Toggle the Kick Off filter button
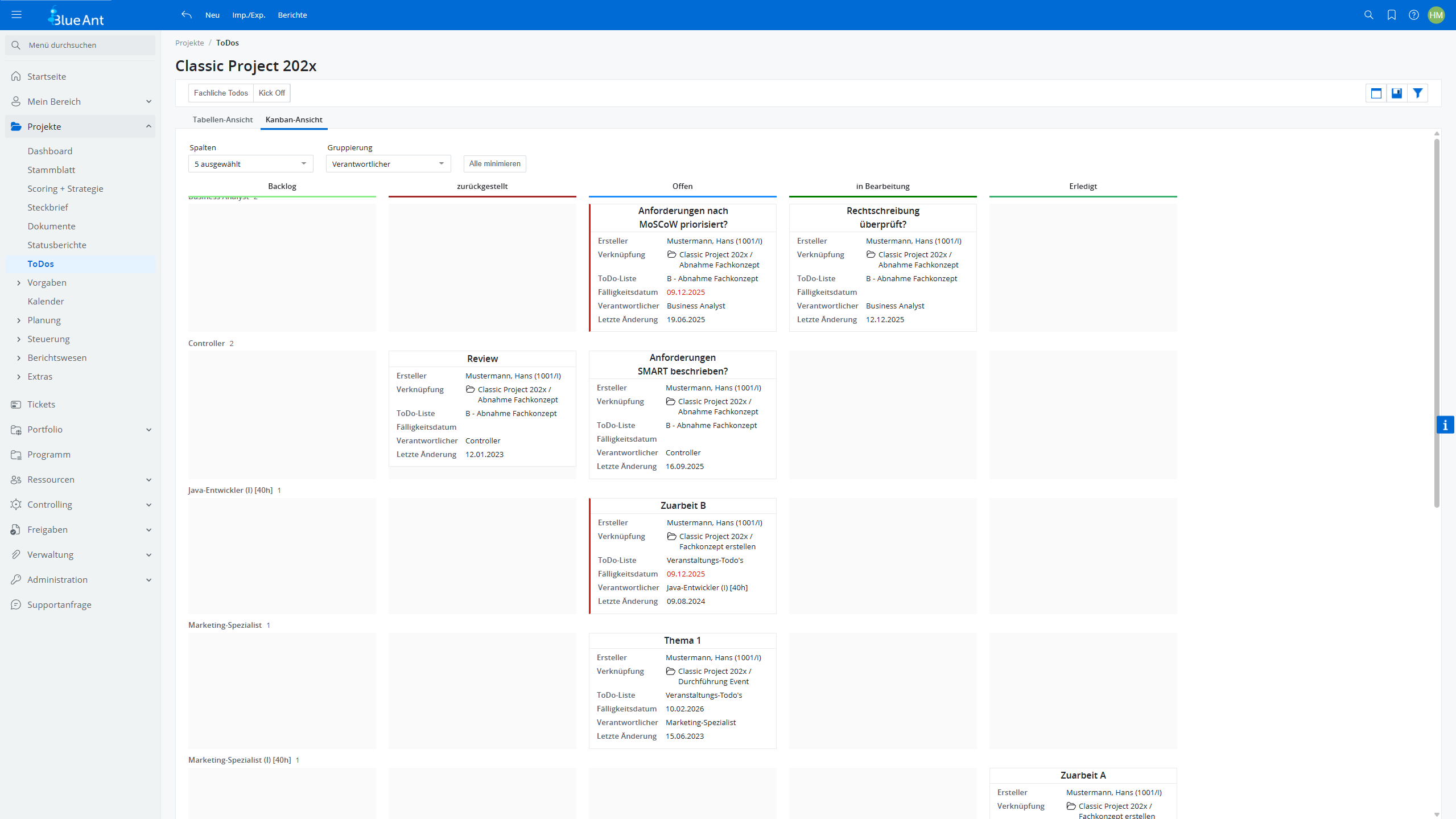Viewport: 1456px width, 819px height. (x=271, y=93)
